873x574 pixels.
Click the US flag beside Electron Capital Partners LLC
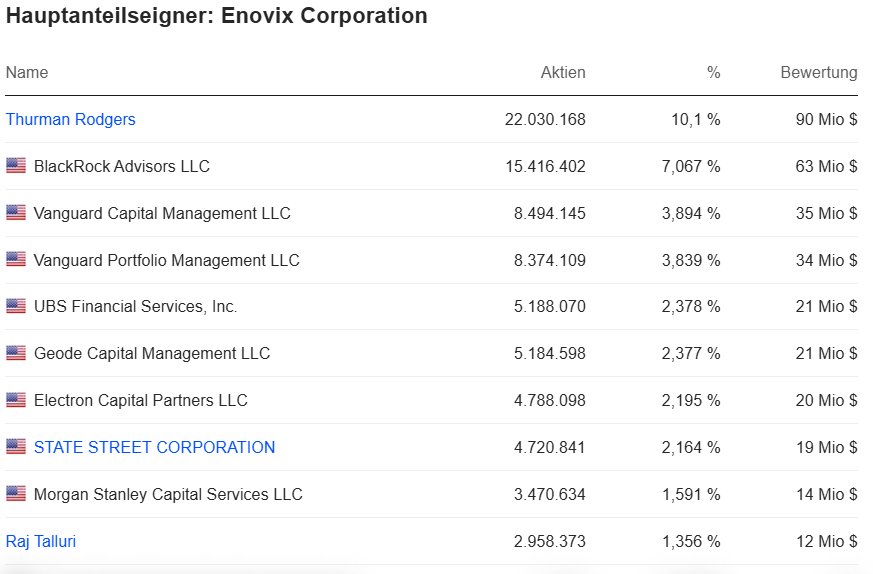16,400
